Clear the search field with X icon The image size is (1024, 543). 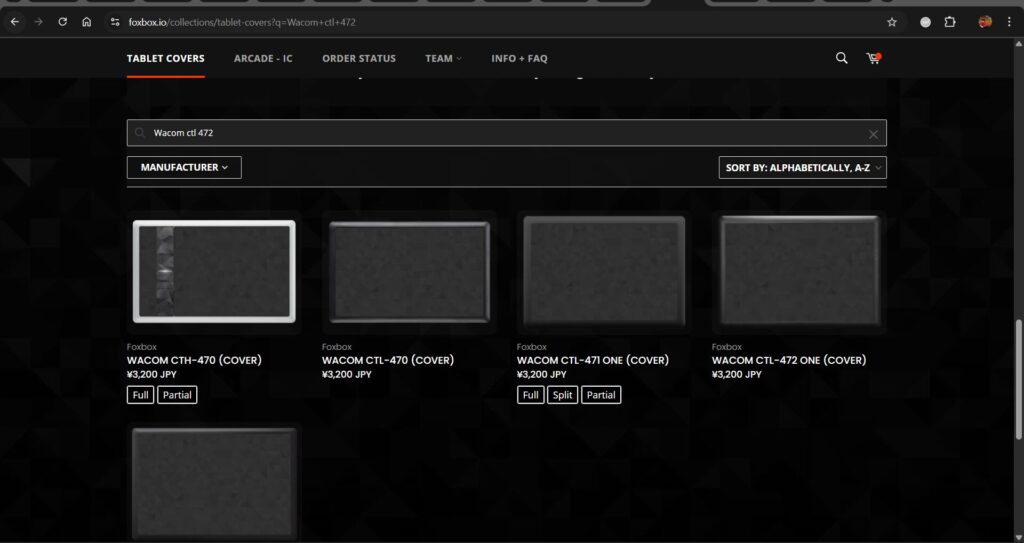873,134
